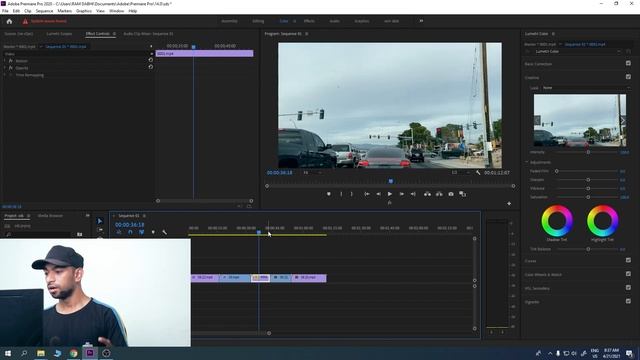The width and height of the screenshot is (640, 360).
Task: Expand the Curves section header
Action: coord(530,261)
